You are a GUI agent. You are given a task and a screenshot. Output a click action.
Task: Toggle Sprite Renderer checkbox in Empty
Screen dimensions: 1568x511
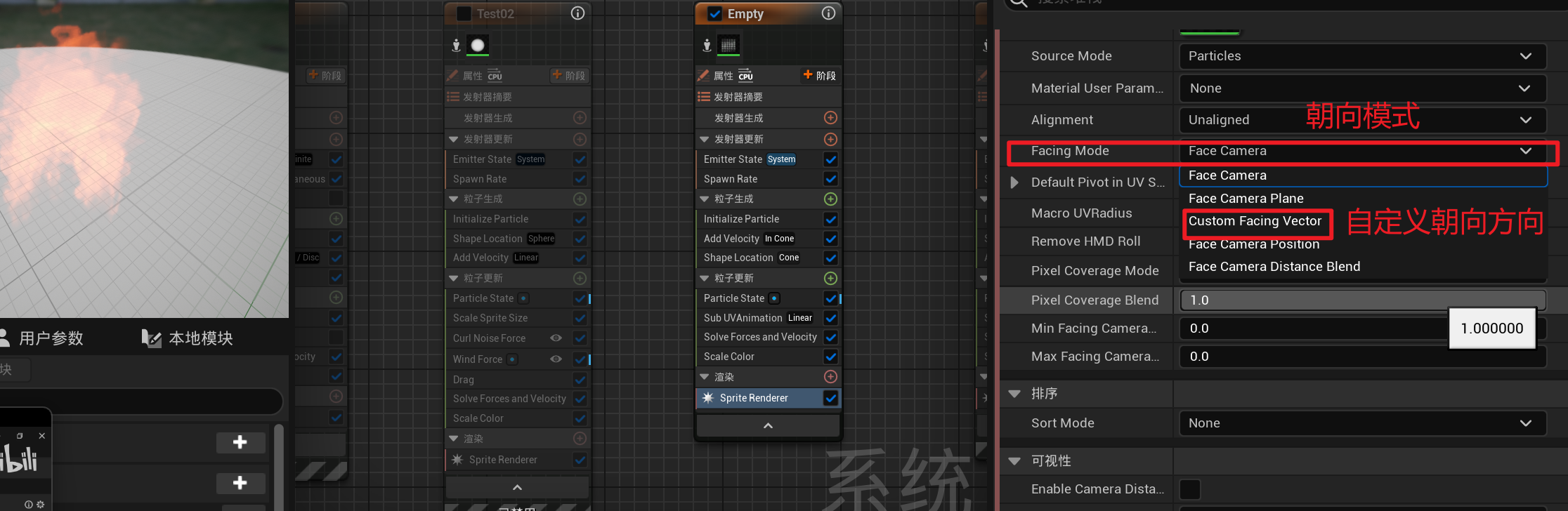point(830,398)
